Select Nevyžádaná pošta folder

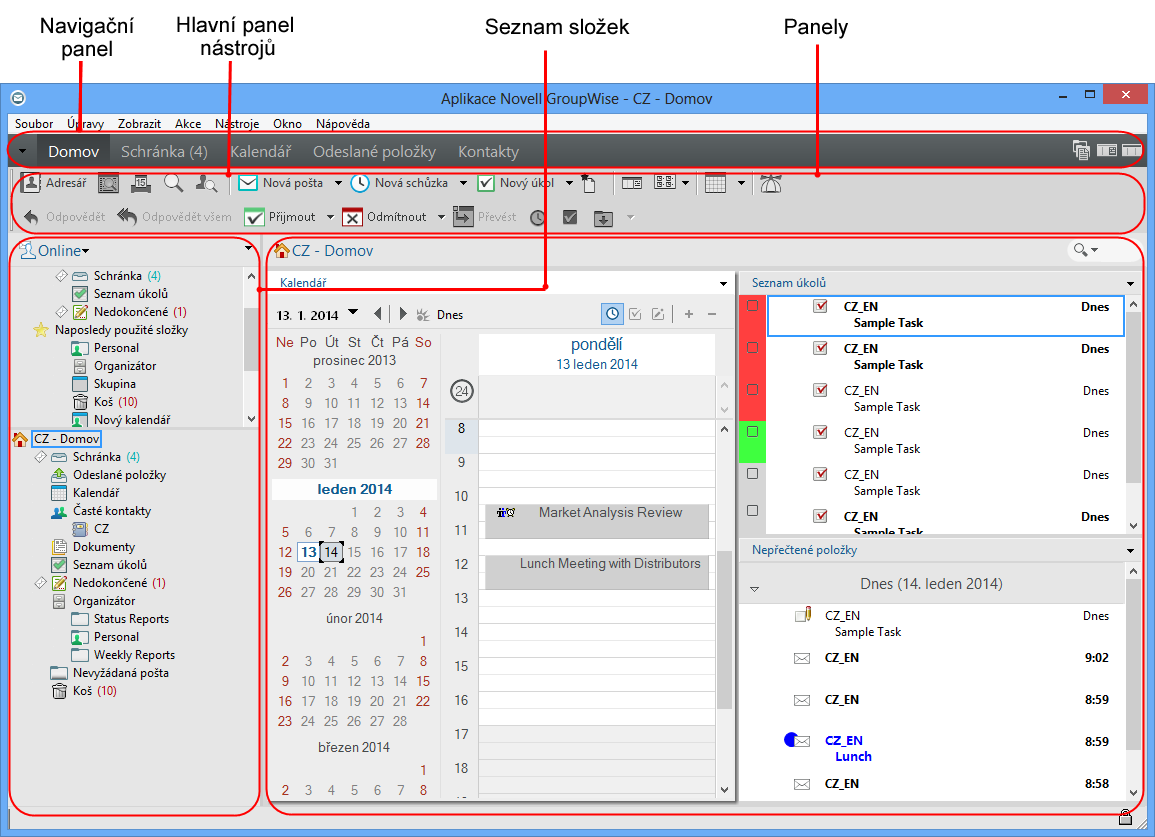tap(109, 673)
